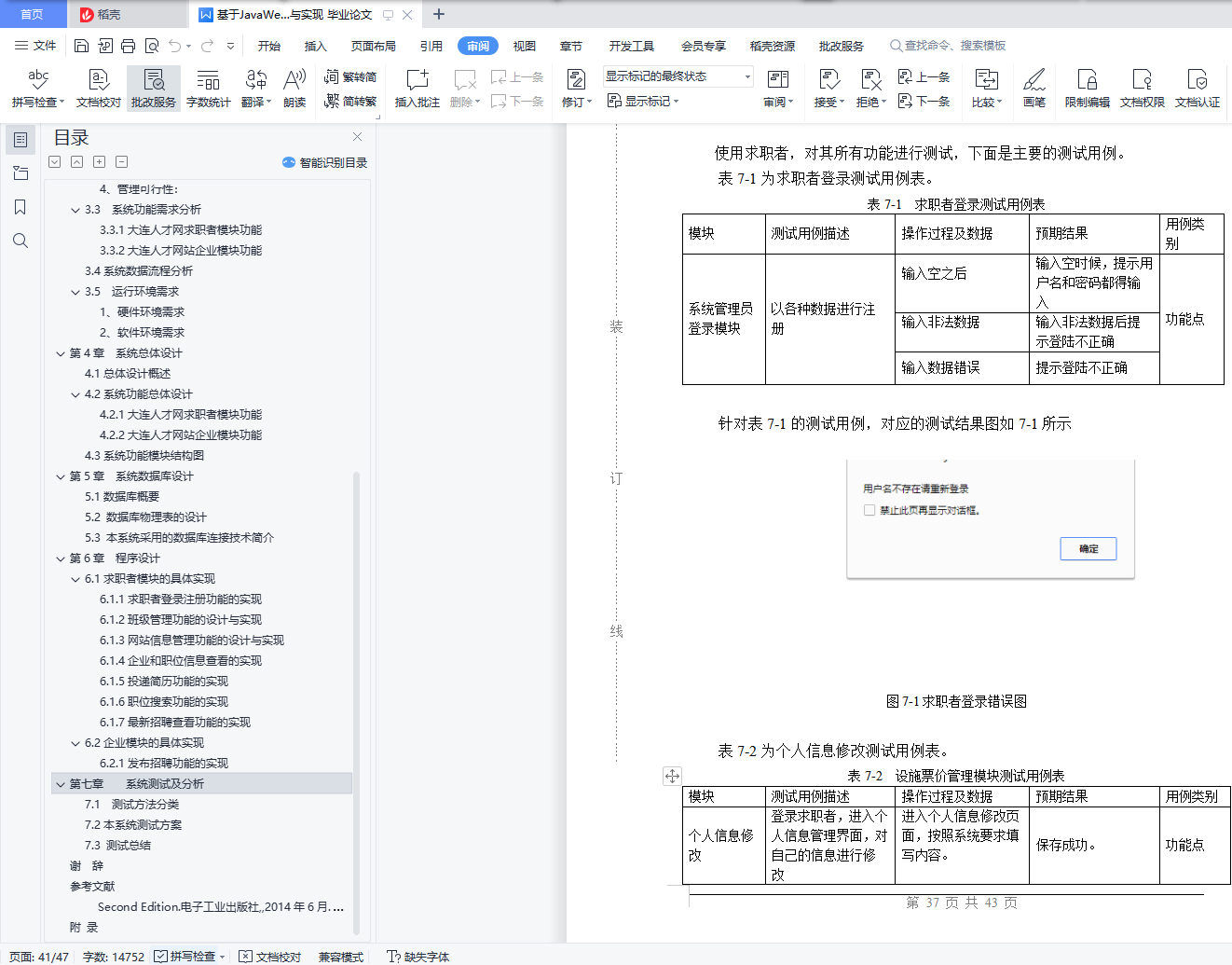Insert a comment using 插入批注
This screenshot has height=965, width=1232.
point(418,89)
